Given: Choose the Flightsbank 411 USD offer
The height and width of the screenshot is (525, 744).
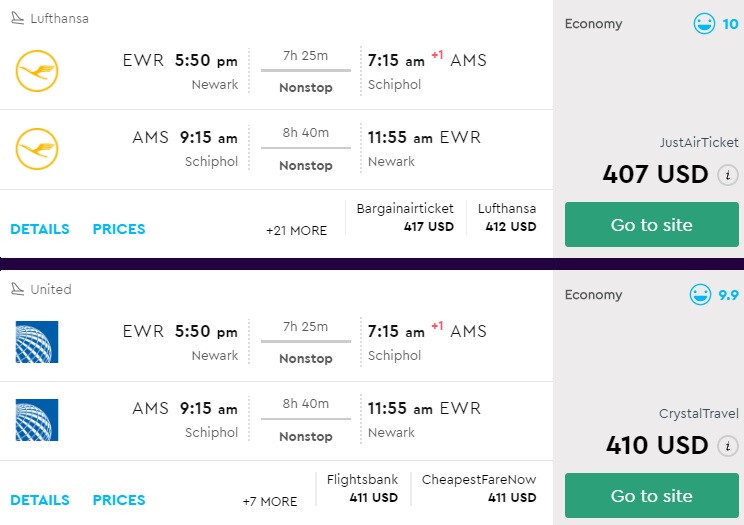Looking at the screenshot, I should click(362, 488).
